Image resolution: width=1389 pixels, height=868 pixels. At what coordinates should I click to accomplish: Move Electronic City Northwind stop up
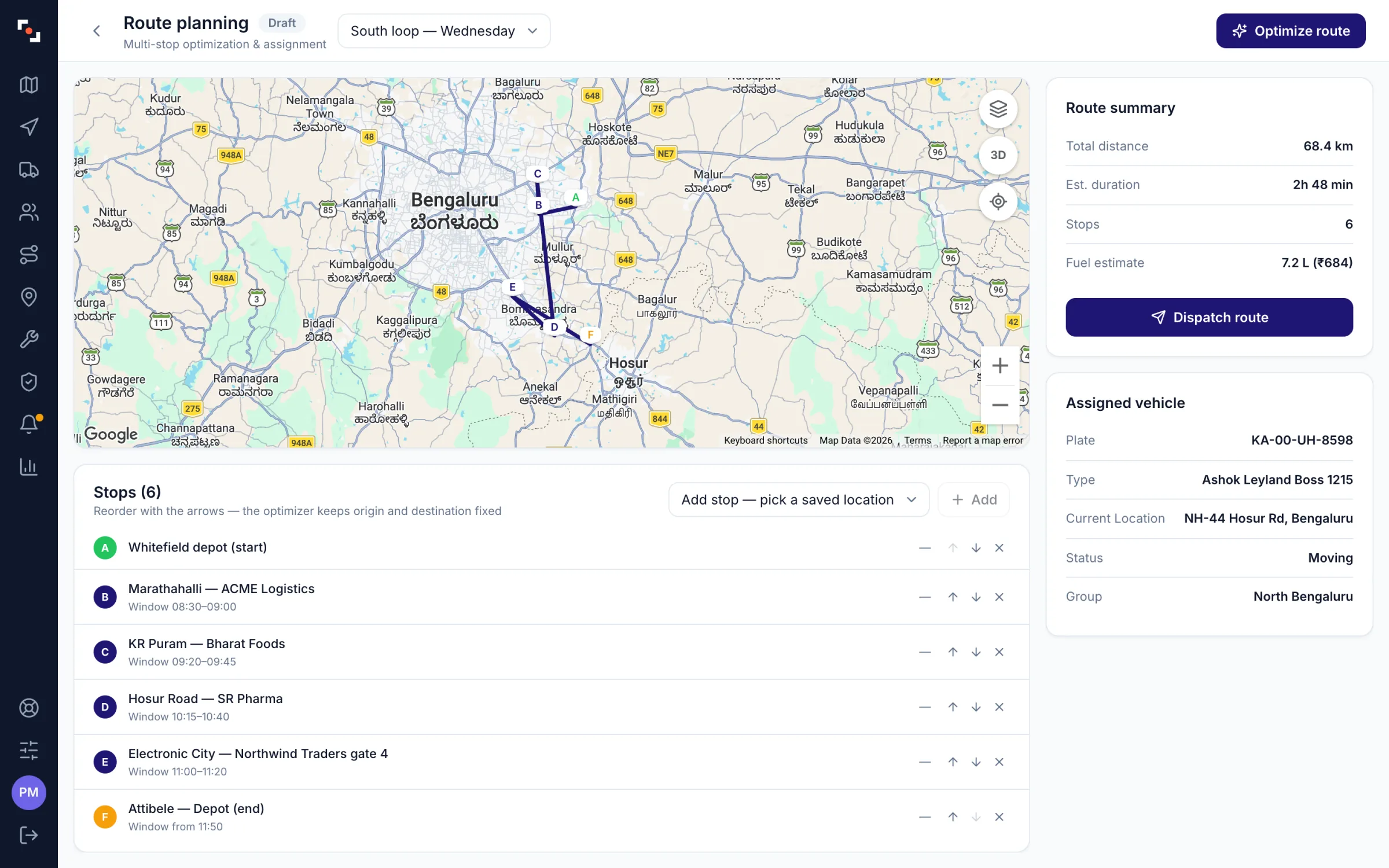953,762
